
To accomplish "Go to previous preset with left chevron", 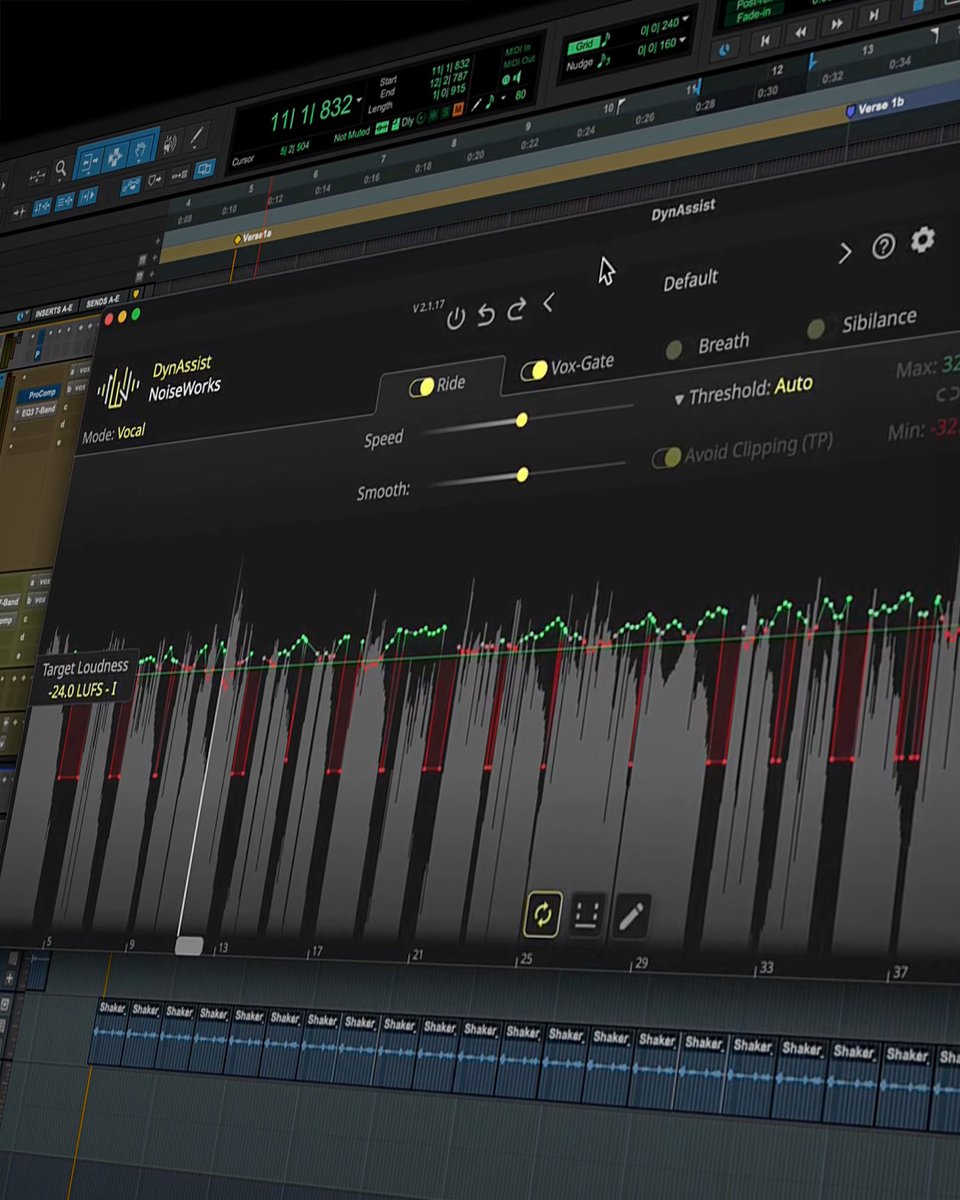I will coord(548,303).
